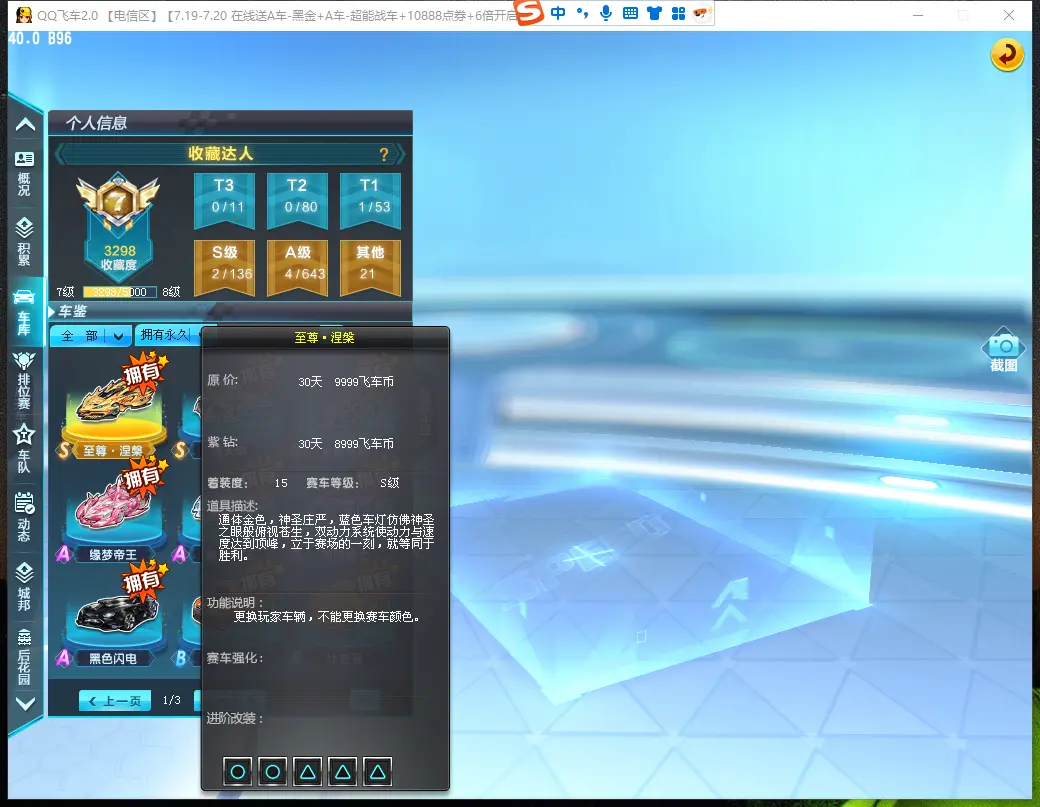1040x807 pixels.
Task: Click the yellow return arrow button
Action: pyautogui.click(x=1006, y=55)
